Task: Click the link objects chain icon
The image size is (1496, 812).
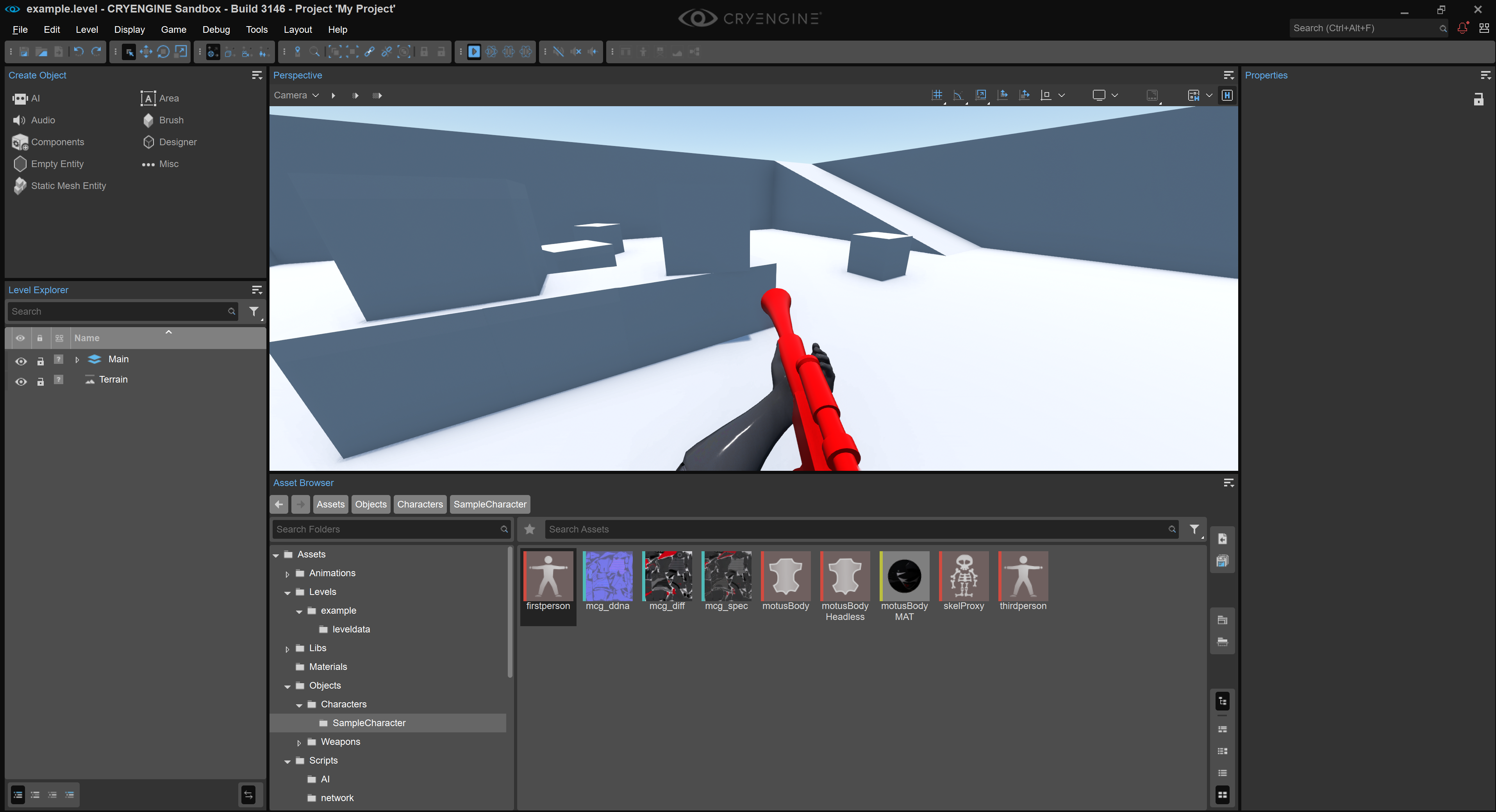Action: tap(370, 52)
